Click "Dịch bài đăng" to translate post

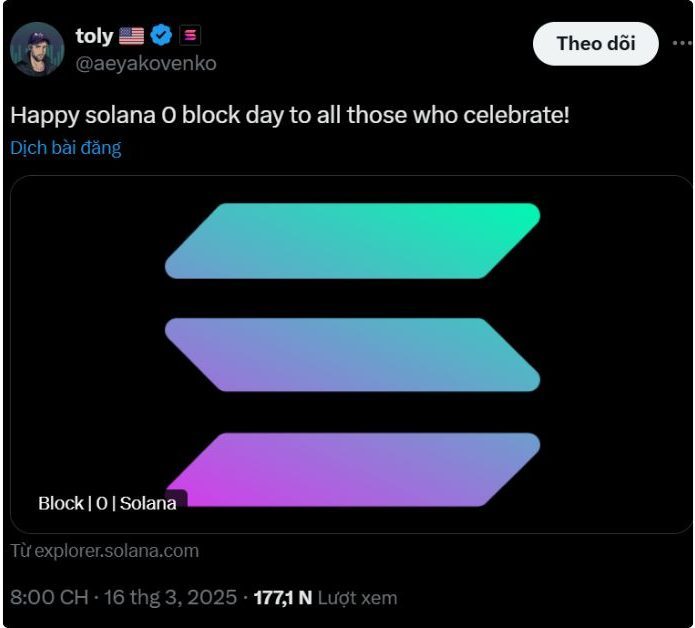pyautogui.click(x=66, y=148)
